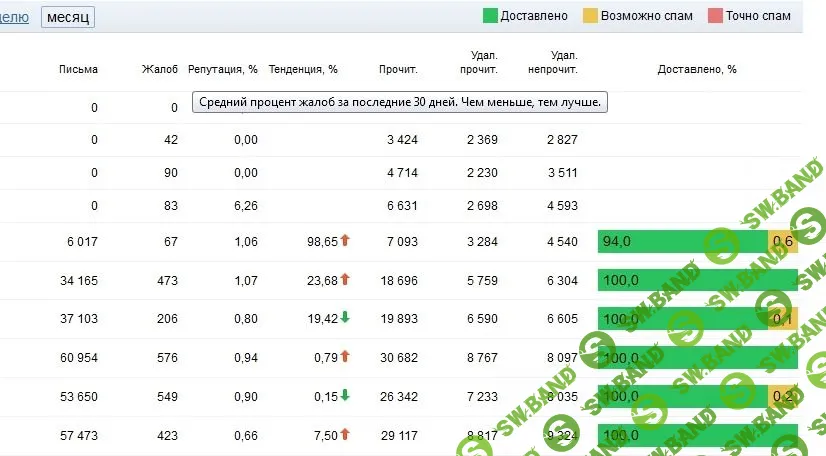
Task: Click the deleted-unread value 6 605
Action: 563,319
